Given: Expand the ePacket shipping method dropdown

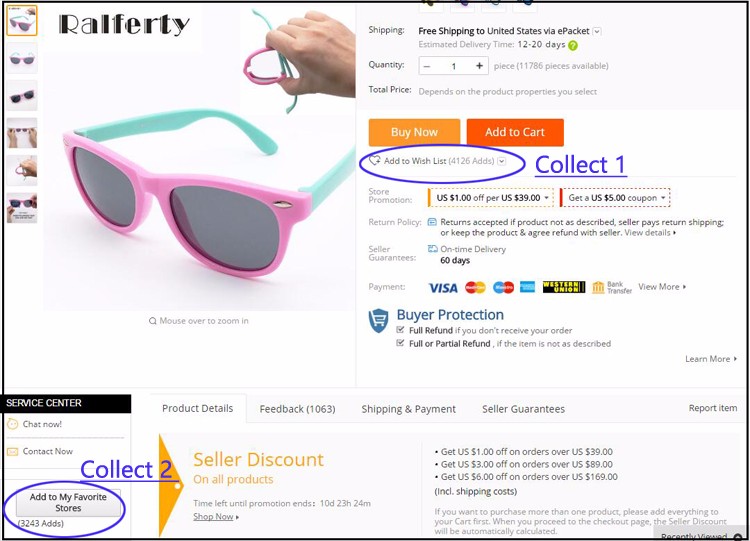Looking at the screenshot, I should [596, 32].
